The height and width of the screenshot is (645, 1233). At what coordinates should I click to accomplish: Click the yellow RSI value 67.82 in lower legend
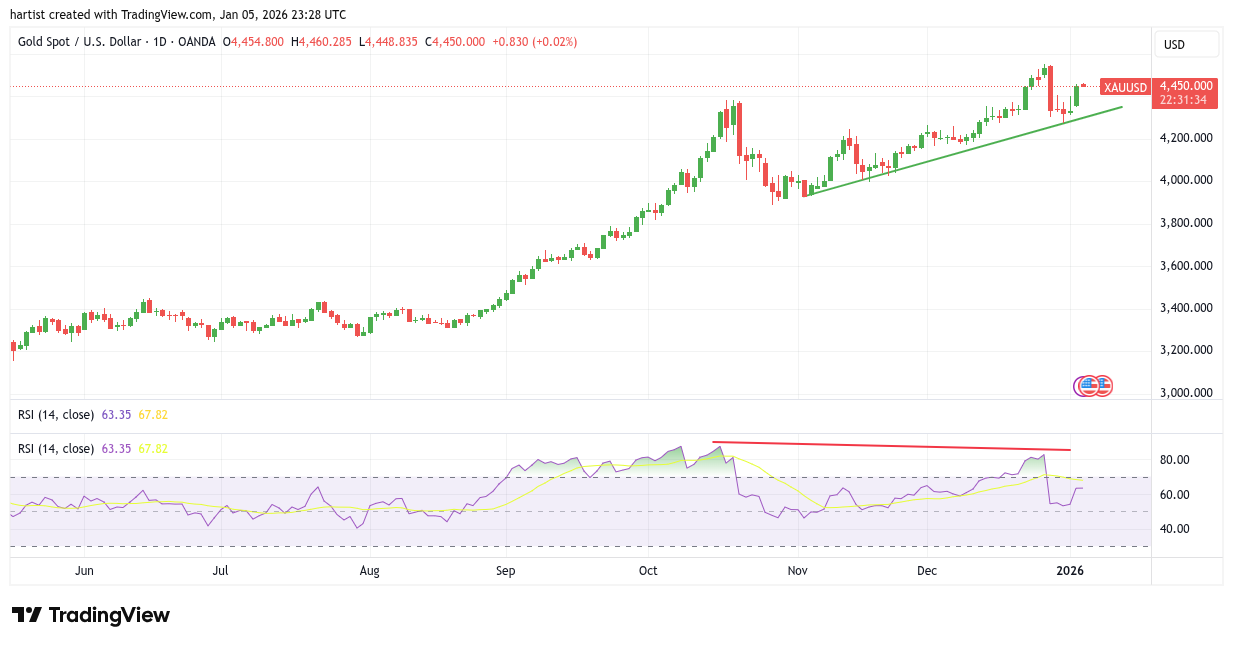click(152, 448)
